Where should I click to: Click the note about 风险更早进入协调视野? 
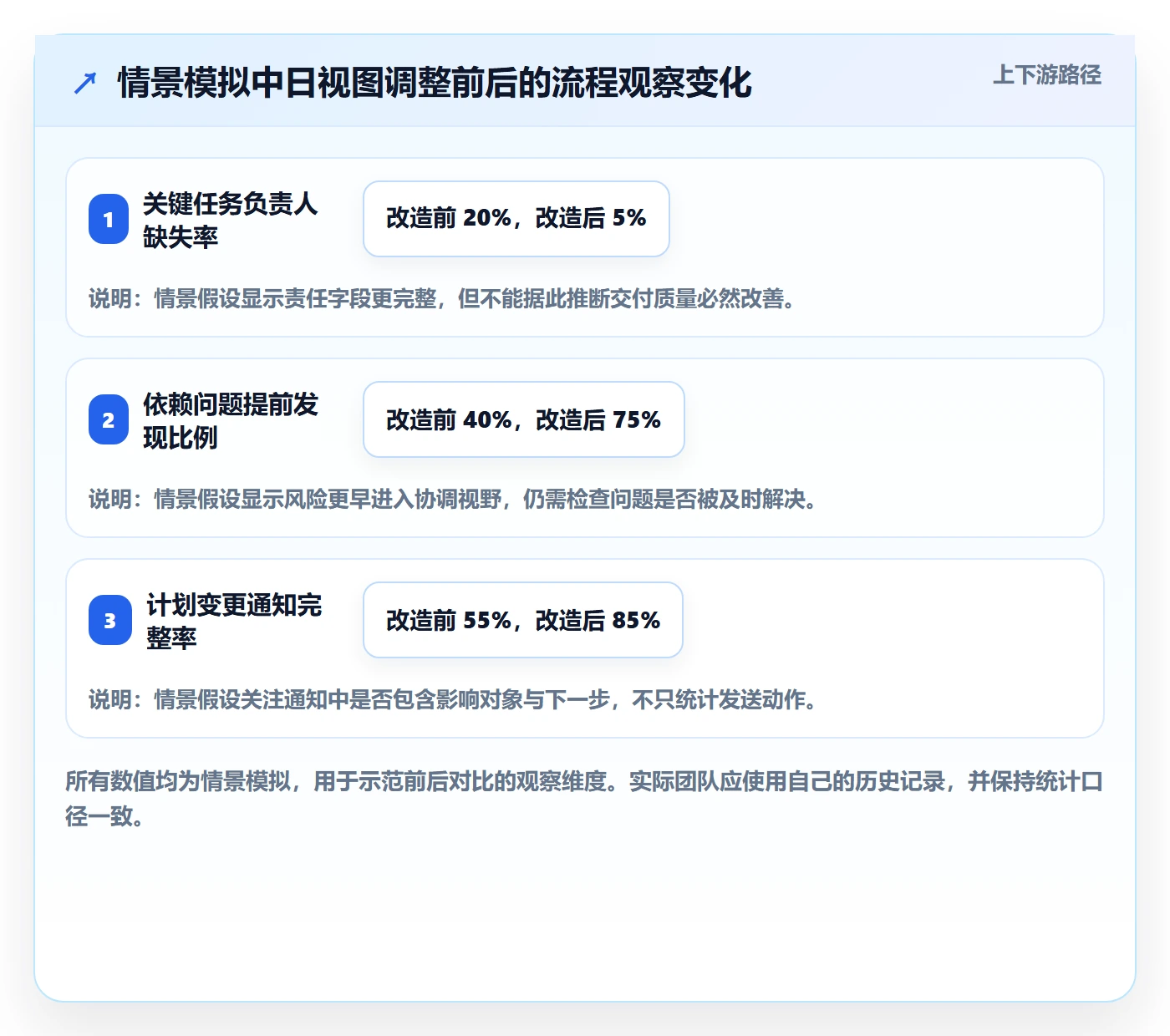[454, 499]
